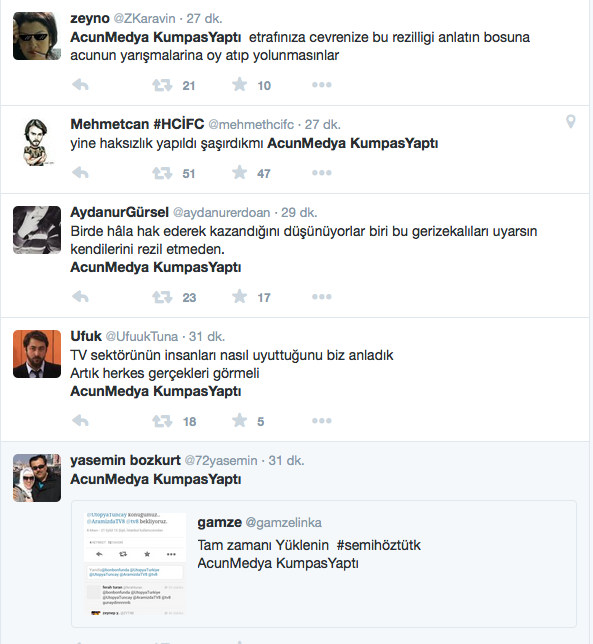593x644 pixels.
Task: Favorite AydanurGürsel's tweet with 17 stars
Action: pyautogui.click(x=239, y=297)
